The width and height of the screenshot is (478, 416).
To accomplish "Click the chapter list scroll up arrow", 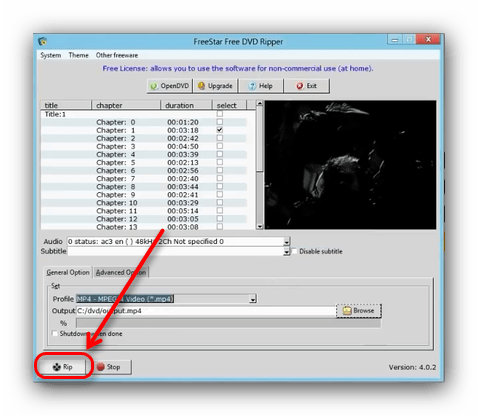I will pos(260,104).
